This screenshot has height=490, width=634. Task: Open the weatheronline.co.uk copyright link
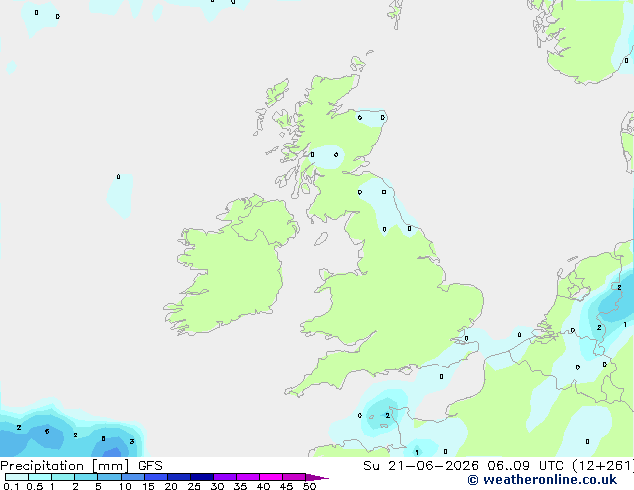coord(542,480)
